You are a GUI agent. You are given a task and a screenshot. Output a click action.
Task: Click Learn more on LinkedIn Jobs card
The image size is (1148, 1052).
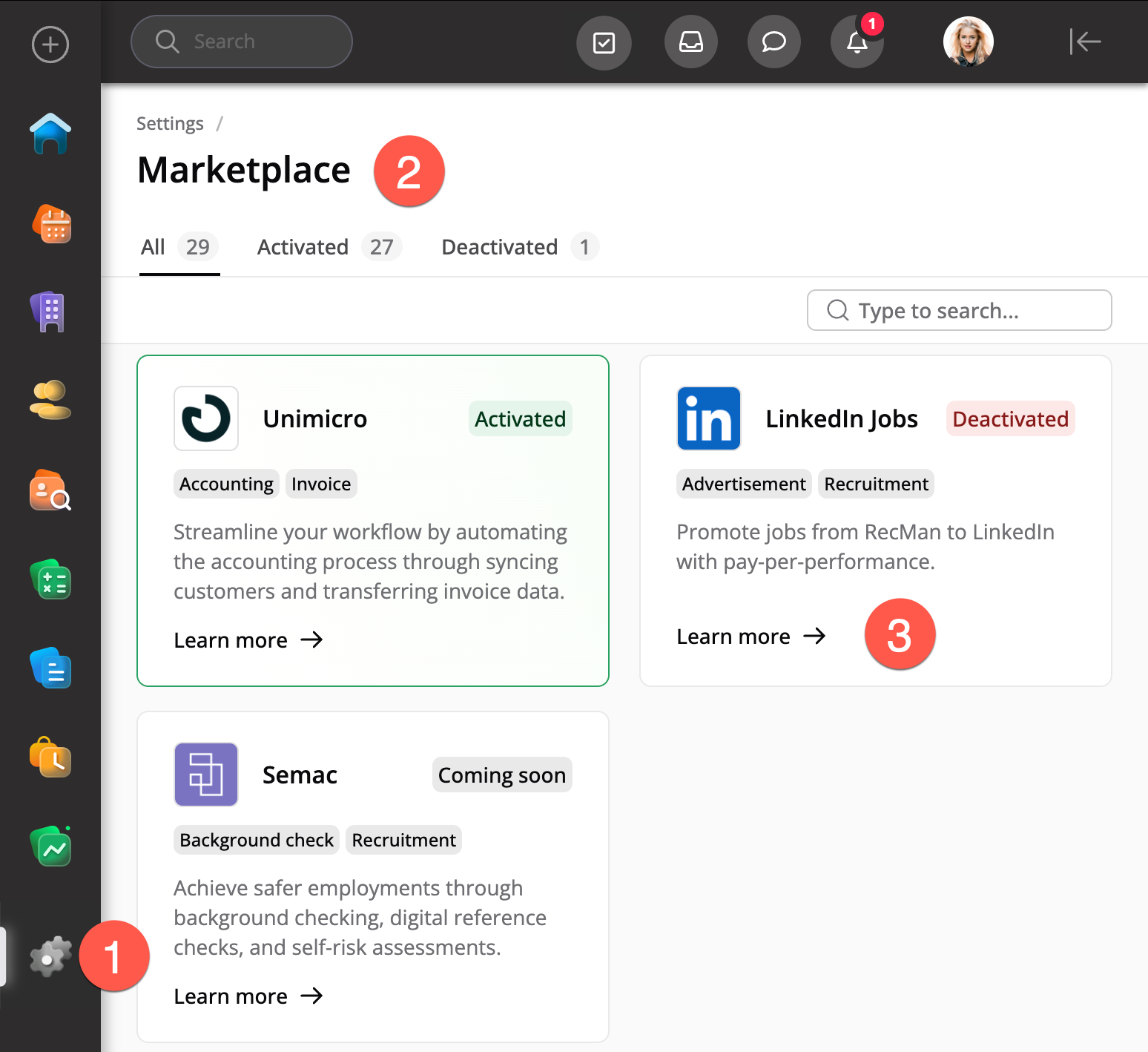coord(751,637)
